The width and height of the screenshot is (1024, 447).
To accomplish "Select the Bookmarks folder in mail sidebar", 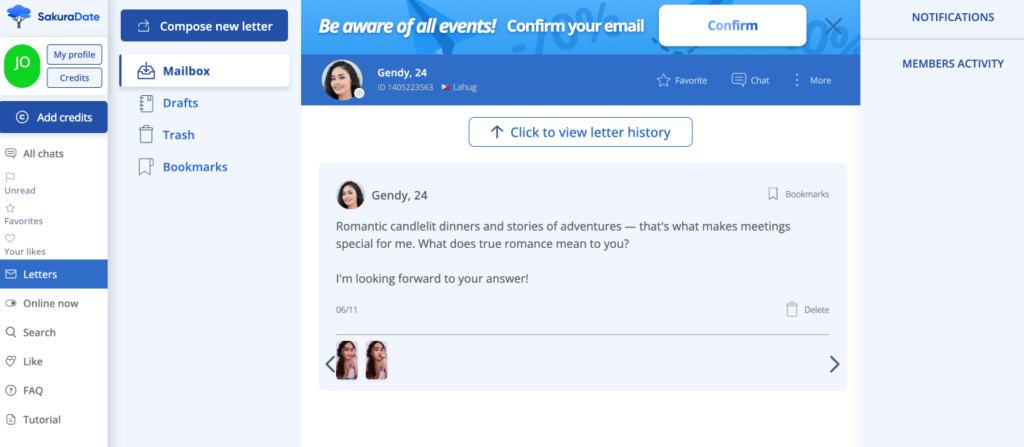I will (x=194, y=167).
